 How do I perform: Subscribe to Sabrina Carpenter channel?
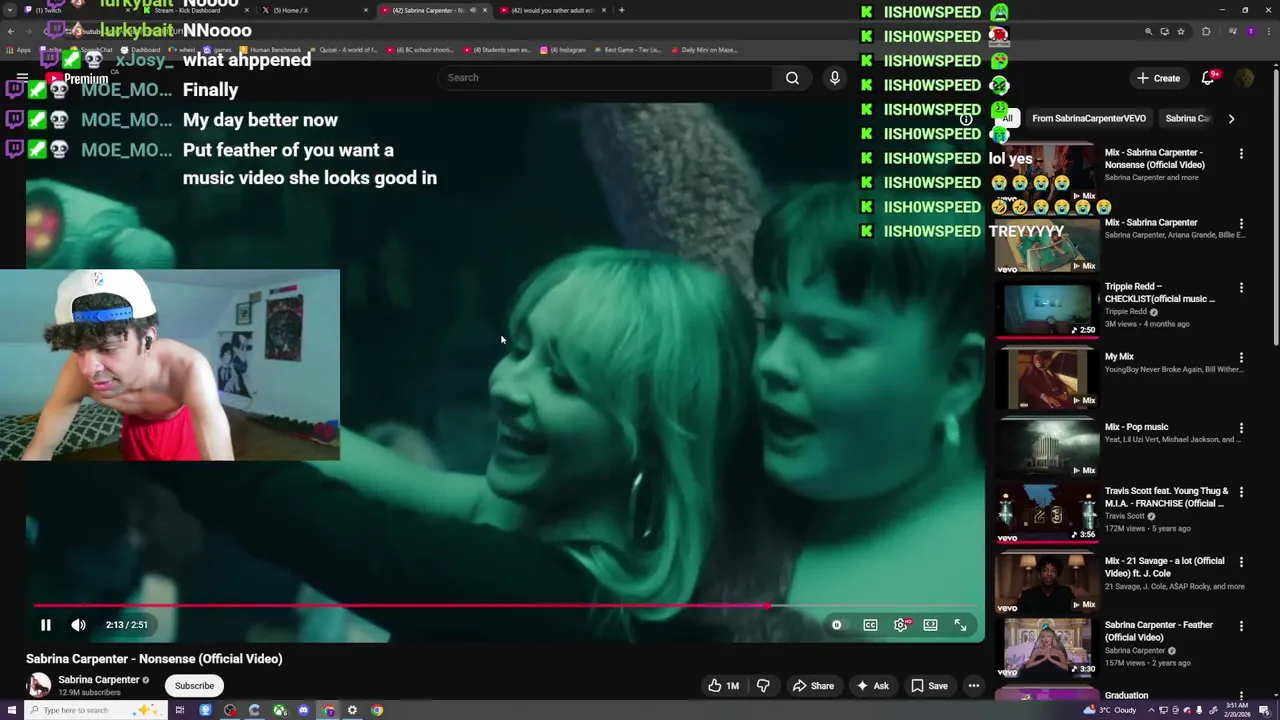pos(194,686)
